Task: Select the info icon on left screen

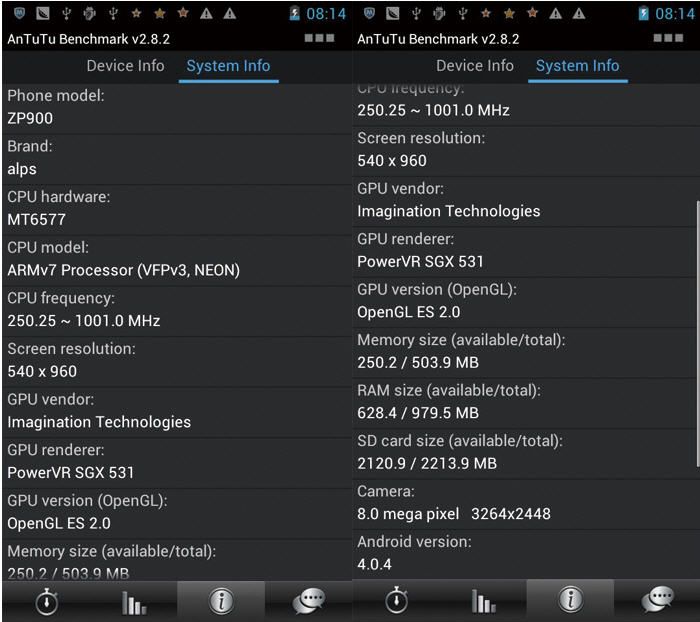Action: click(x=221, y=601)
